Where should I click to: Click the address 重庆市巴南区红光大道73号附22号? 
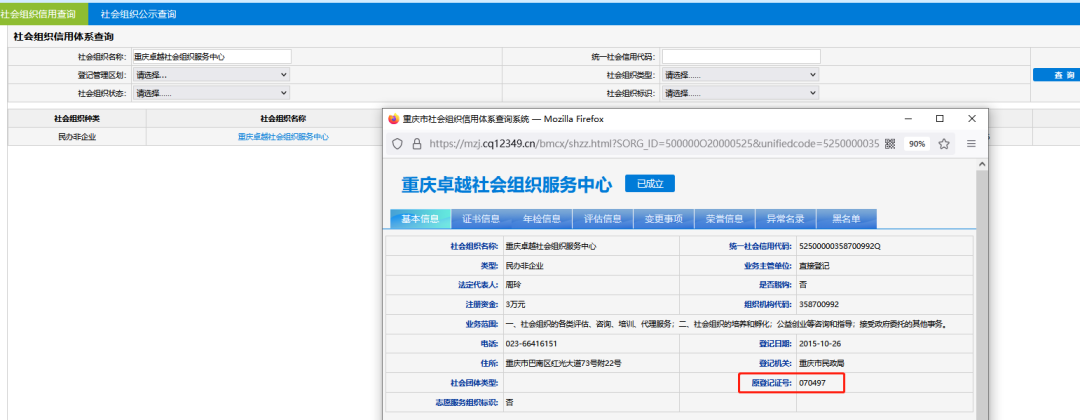point(565,364)
